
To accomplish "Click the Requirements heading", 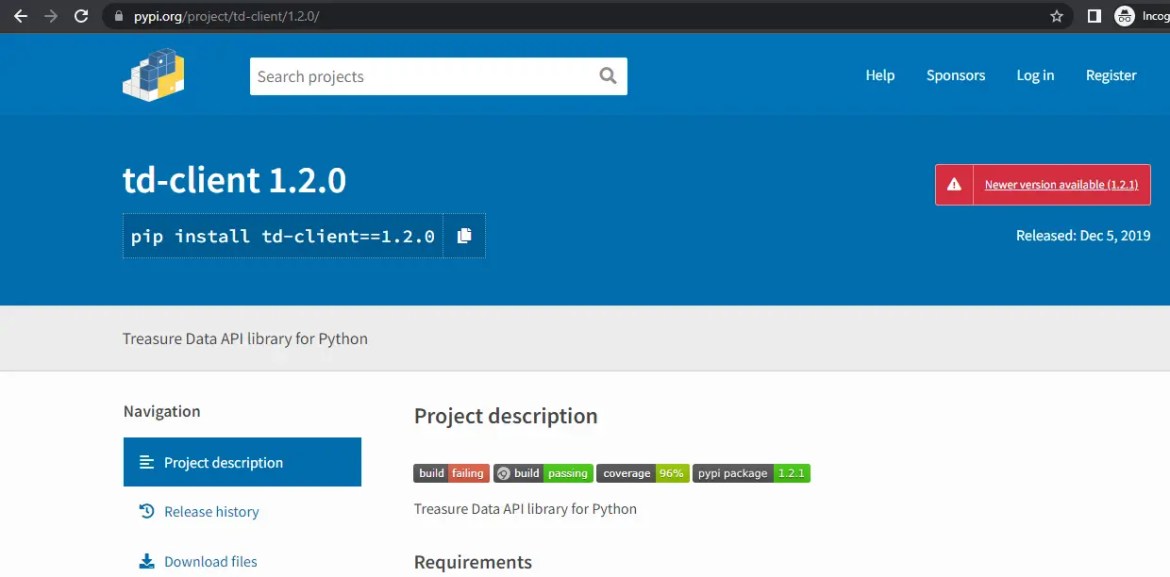I will [x=473, y=562].
